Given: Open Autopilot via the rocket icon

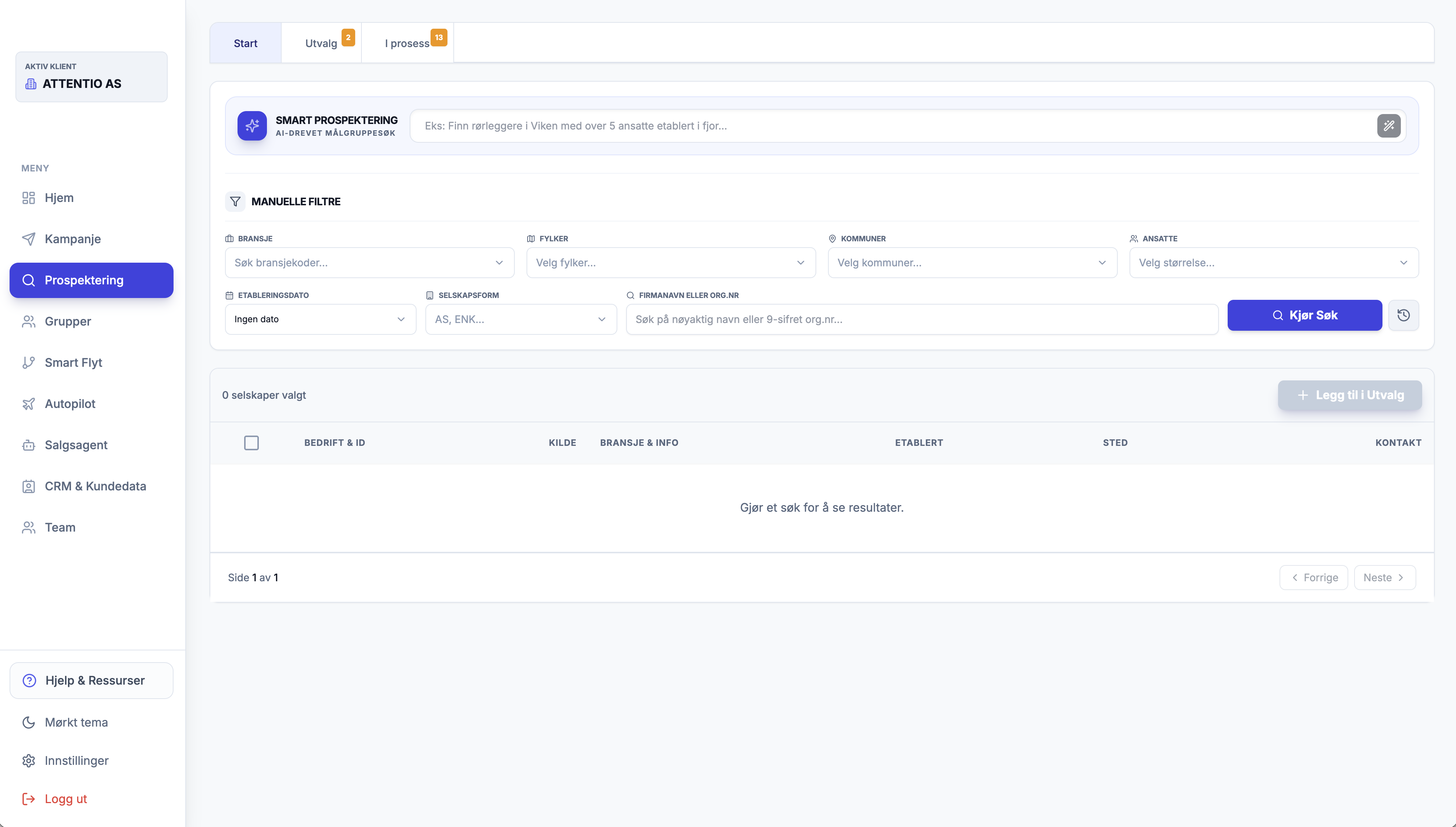Looking at the screenshot, I should point(29,404).
